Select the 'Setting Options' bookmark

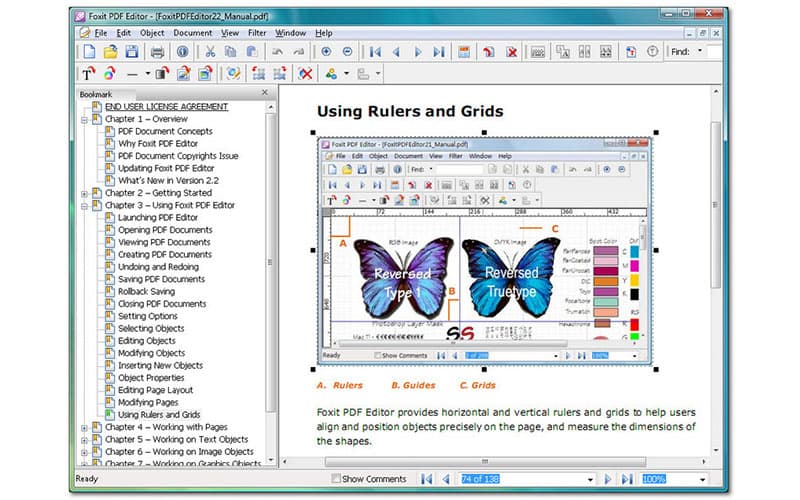[147, 316]
